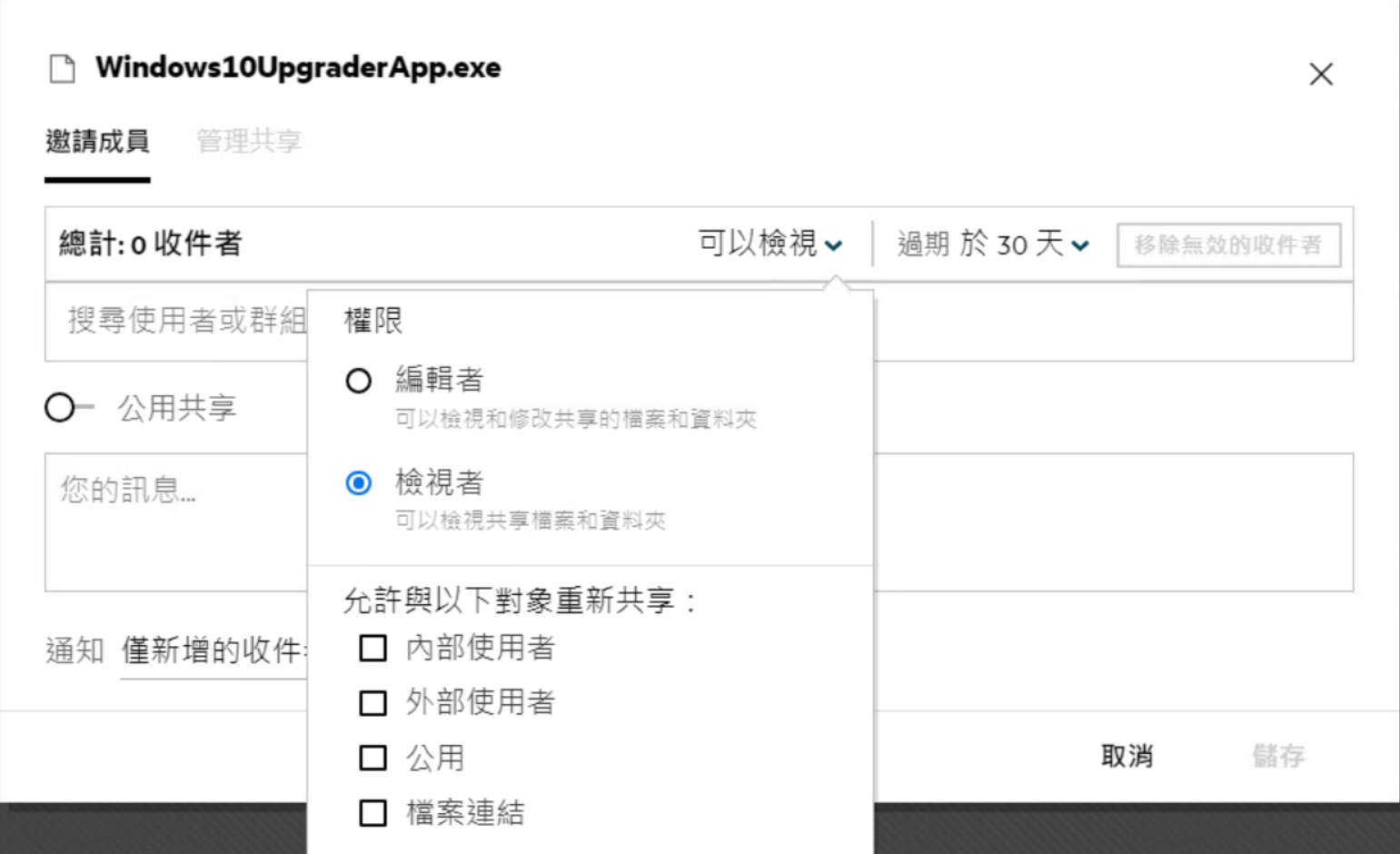Click the 可以檢視共享檔案和資料夾 description
1400x854 pixels.
click(531, 521)
